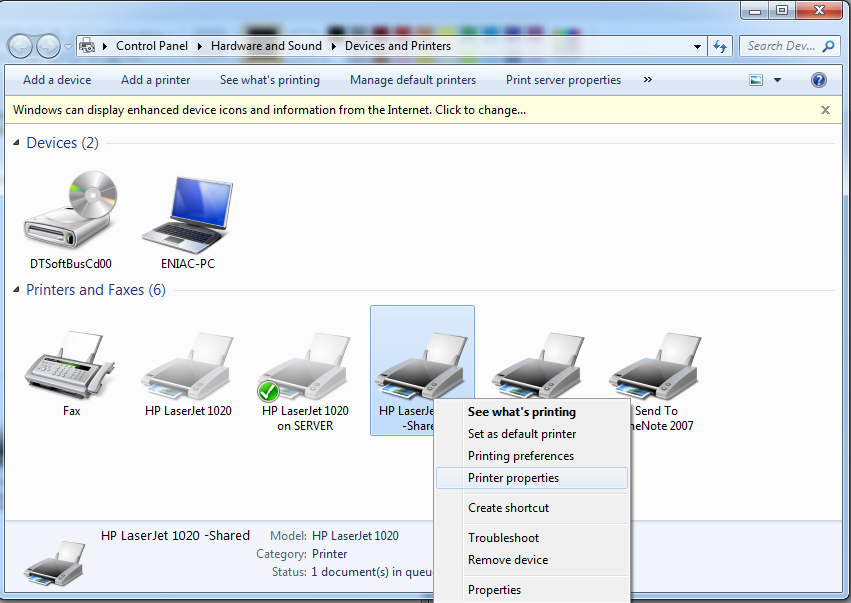851x603 pixels.
Task: Minimize the Devices and Printers window
Action: (754, 10)
